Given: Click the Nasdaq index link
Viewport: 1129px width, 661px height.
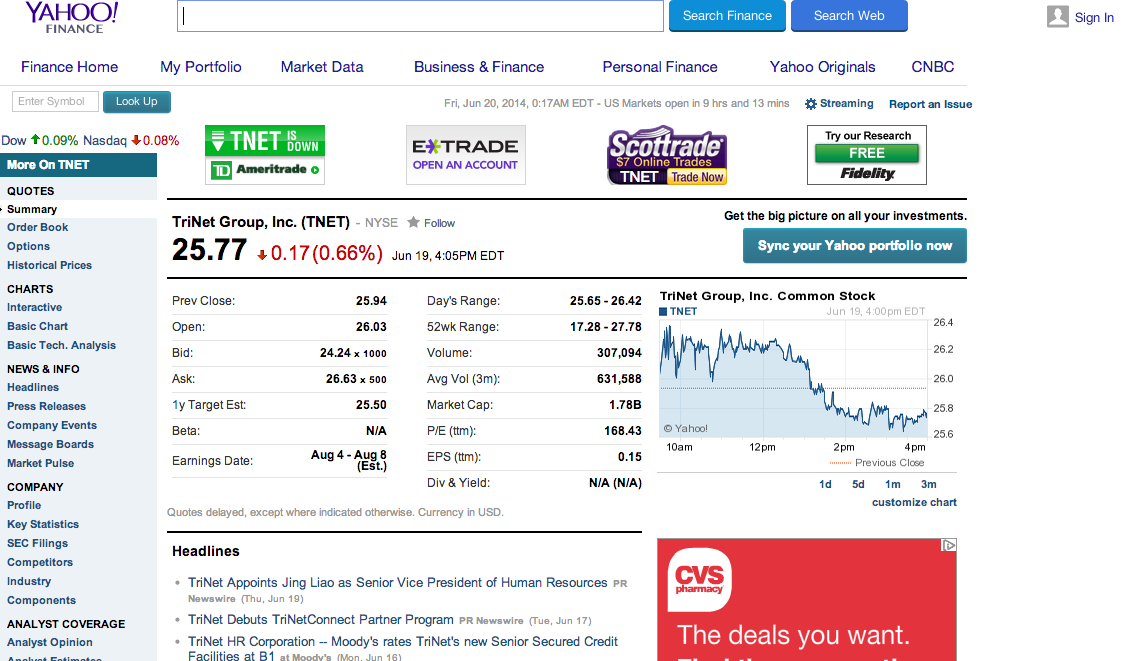Looking at the screenshot, I should [x=104, y=140].
